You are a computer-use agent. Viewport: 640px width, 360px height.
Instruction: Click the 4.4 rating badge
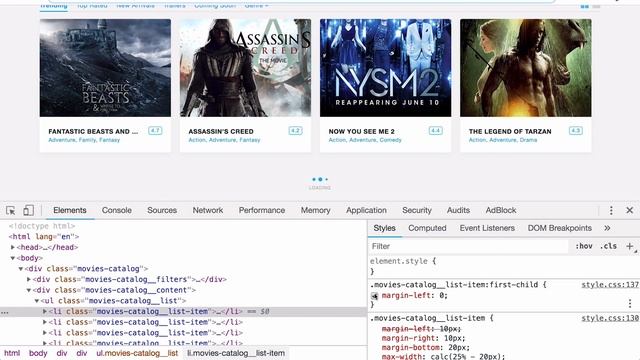pyautogui.click(x=436, y=131)
